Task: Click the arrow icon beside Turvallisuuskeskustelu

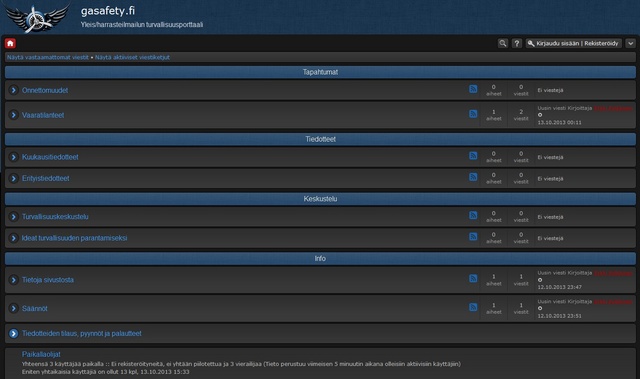Action: point(13,217)
